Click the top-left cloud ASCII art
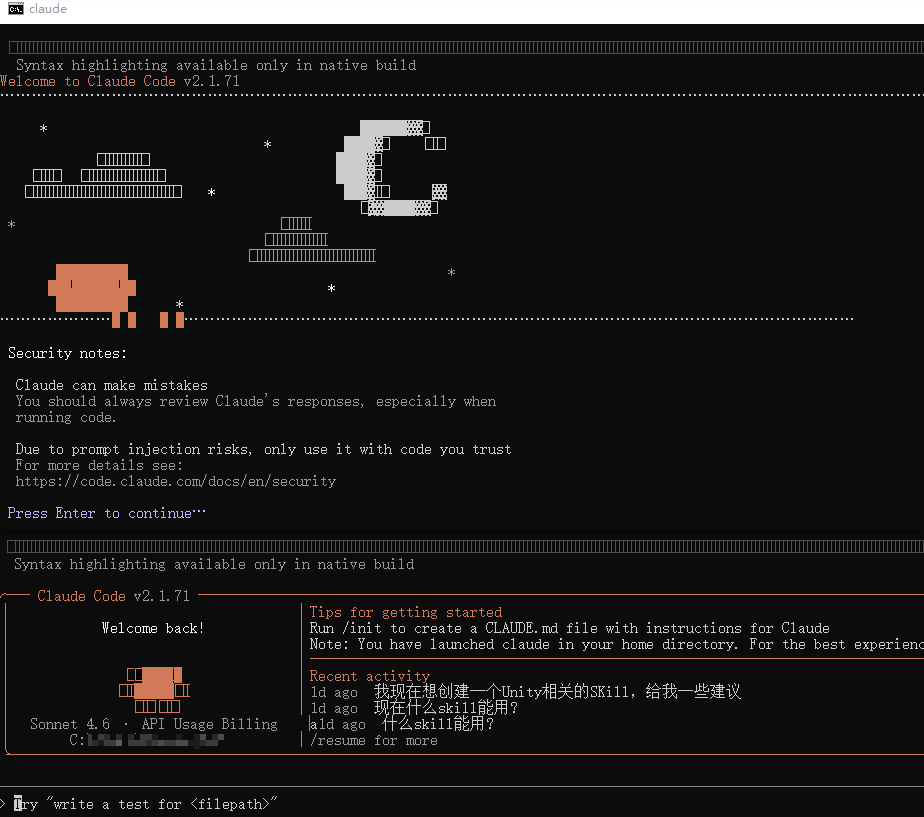924x817 pixels. pos(105,175)
